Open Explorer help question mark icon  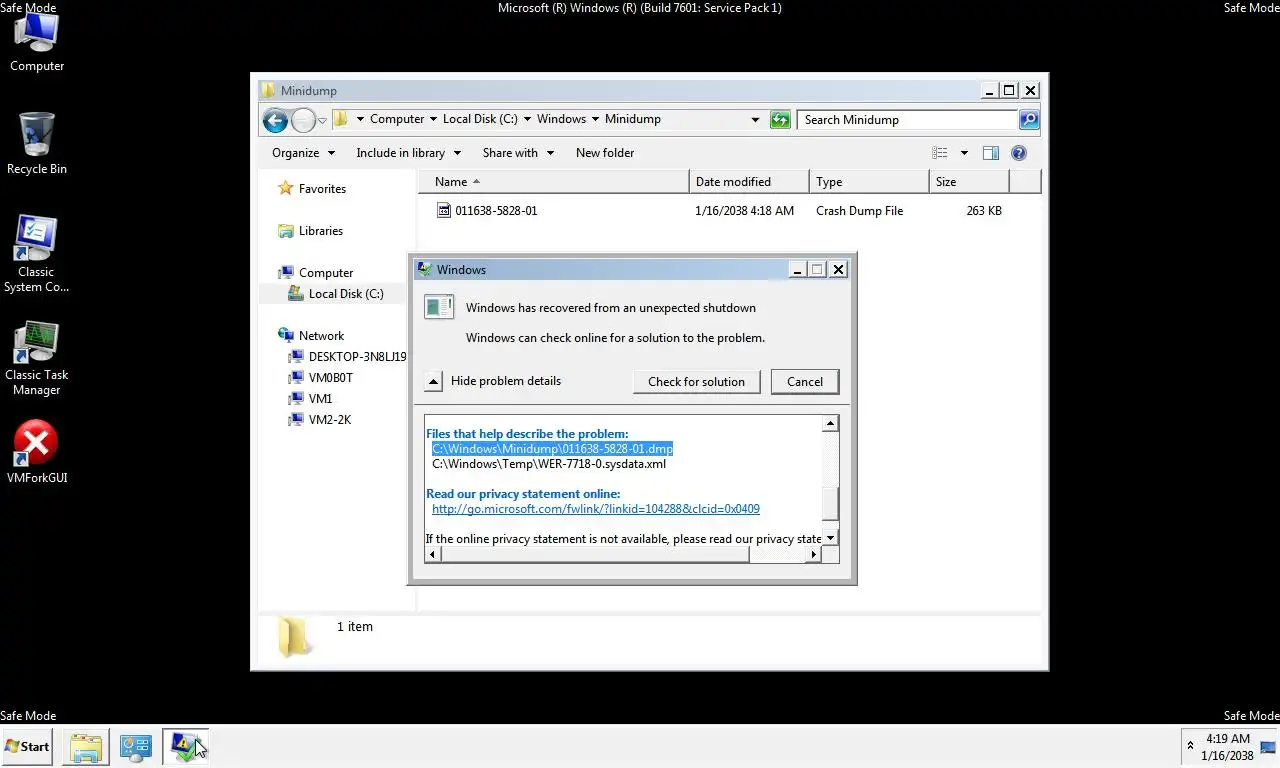(1019, 153)
